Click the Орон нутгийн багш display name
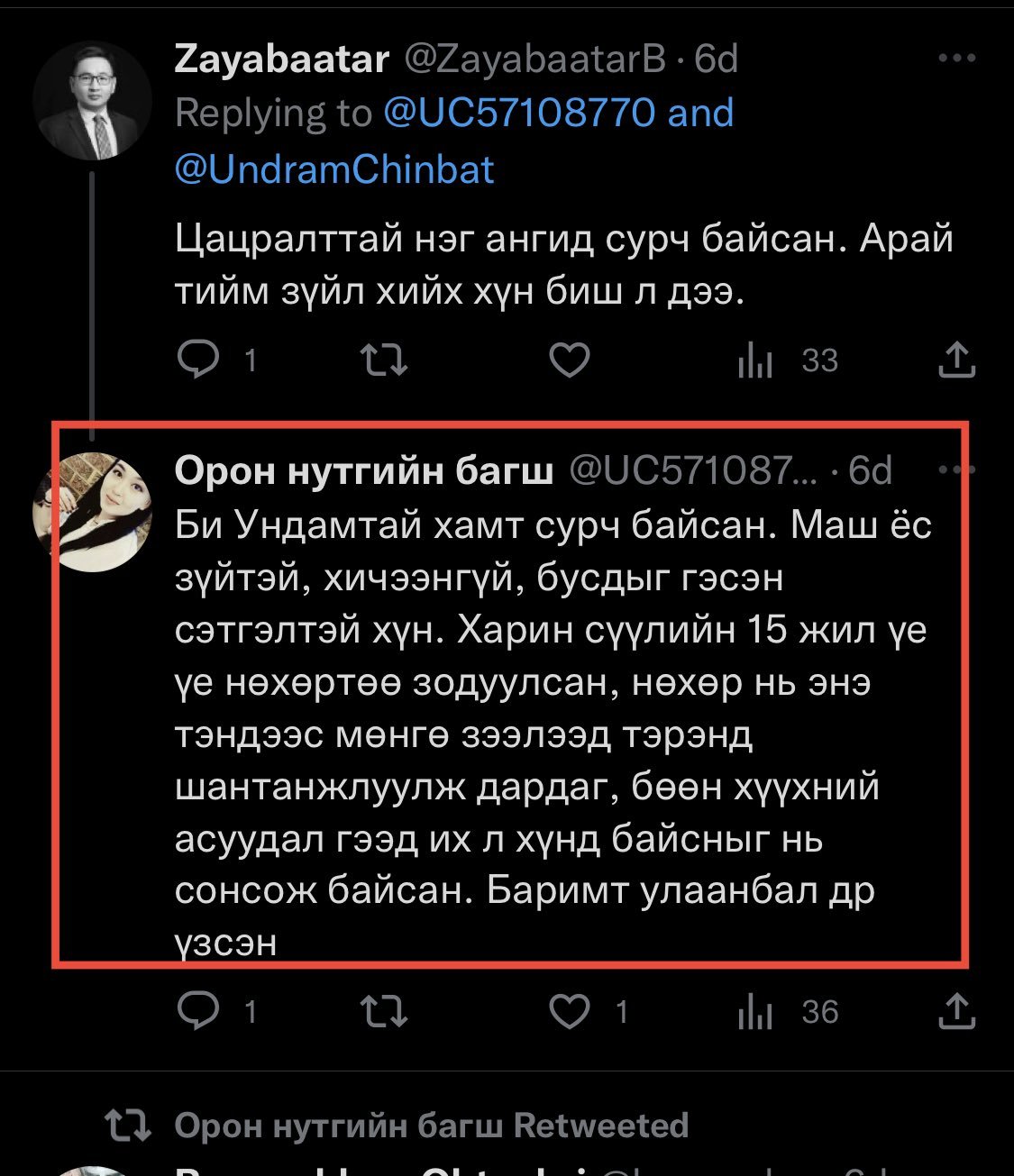Viewport: 1014px width, 1176px height. click(x=364, y=470)
